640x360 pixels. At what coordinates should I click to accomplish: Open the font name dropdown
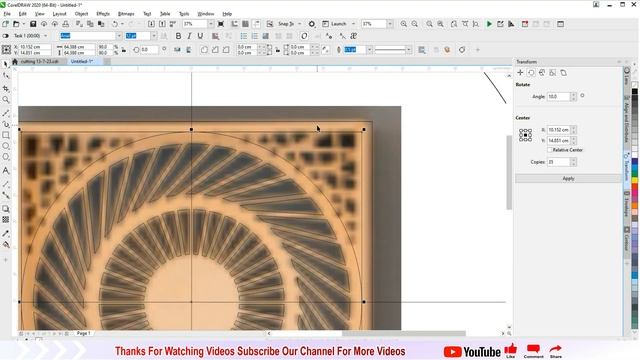point(119,36)
